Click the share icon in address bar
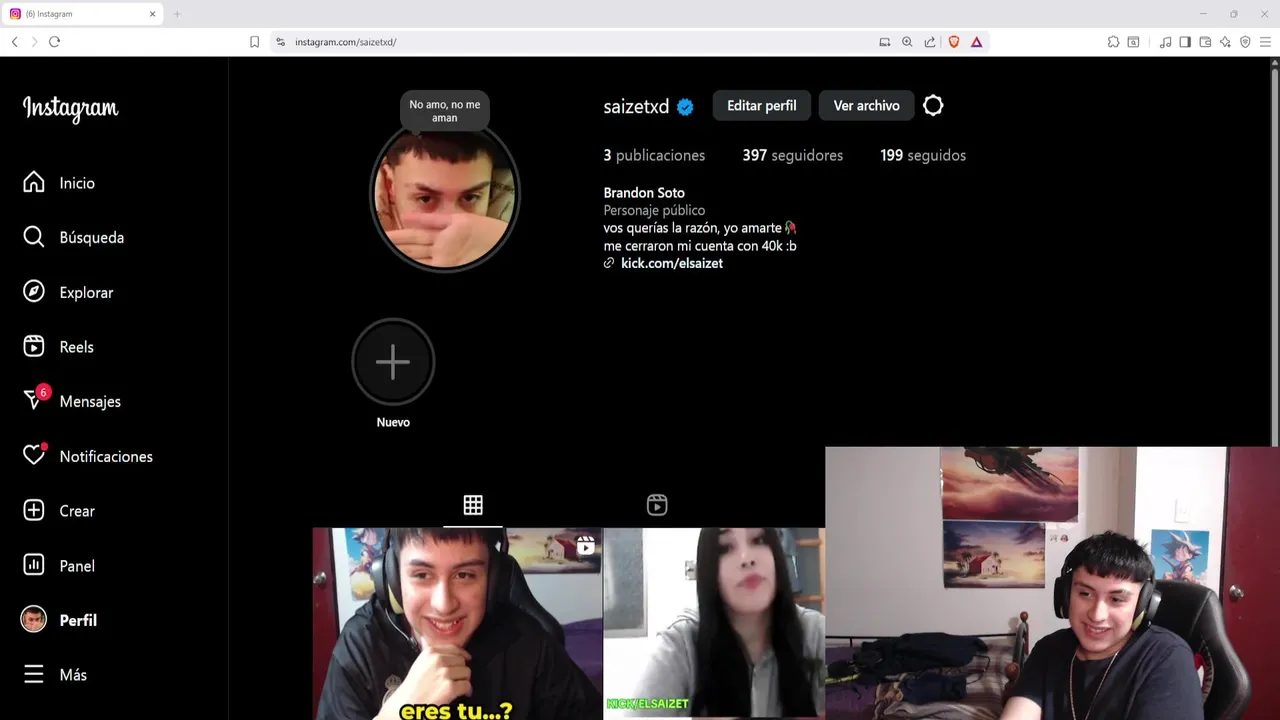The width and height of the screenshot is (1280, 720). click(x=930, y=42)
